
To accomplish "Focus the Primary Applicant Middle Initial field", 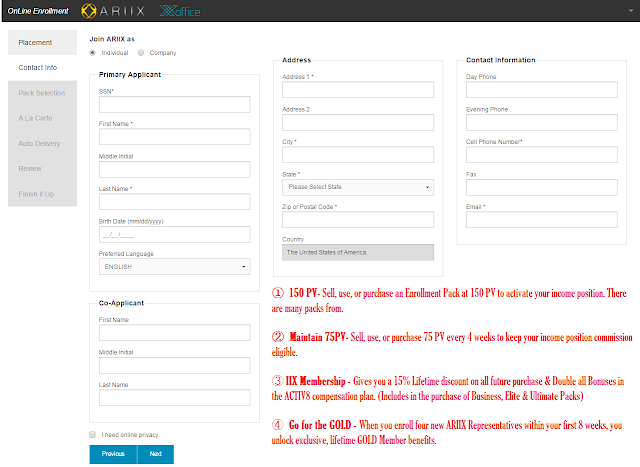I will [x=174, y=169].
